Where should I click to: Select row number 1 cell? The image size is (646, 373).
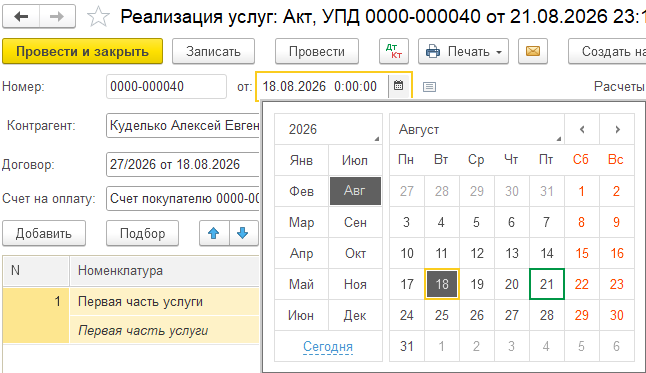coord(36,315)
